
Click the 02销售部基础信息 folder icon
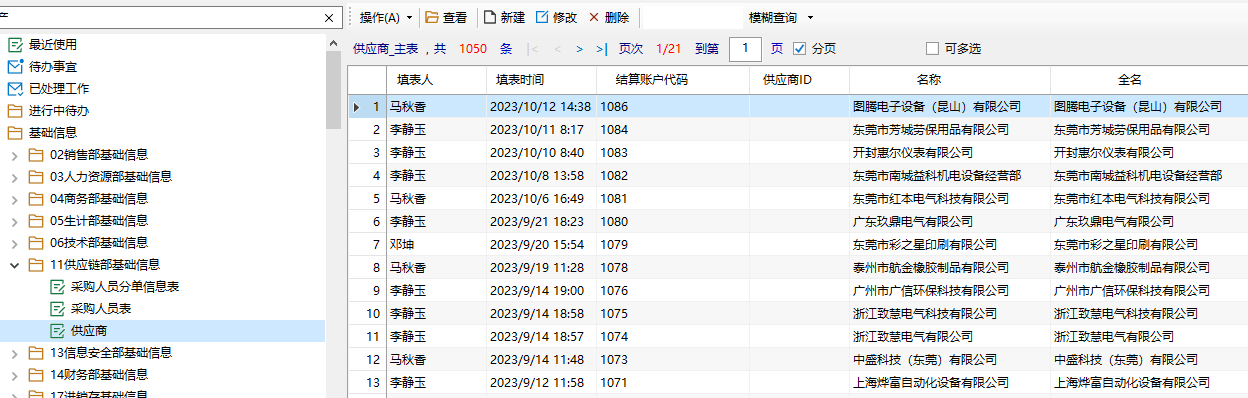point(37,155)
